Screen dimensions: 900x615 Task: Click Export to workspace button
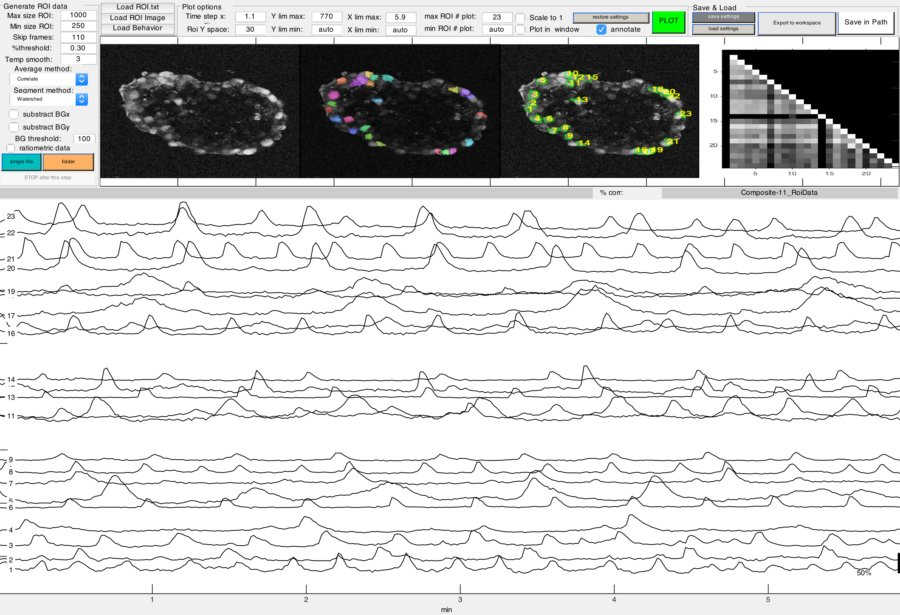click(x=797, y=23)
